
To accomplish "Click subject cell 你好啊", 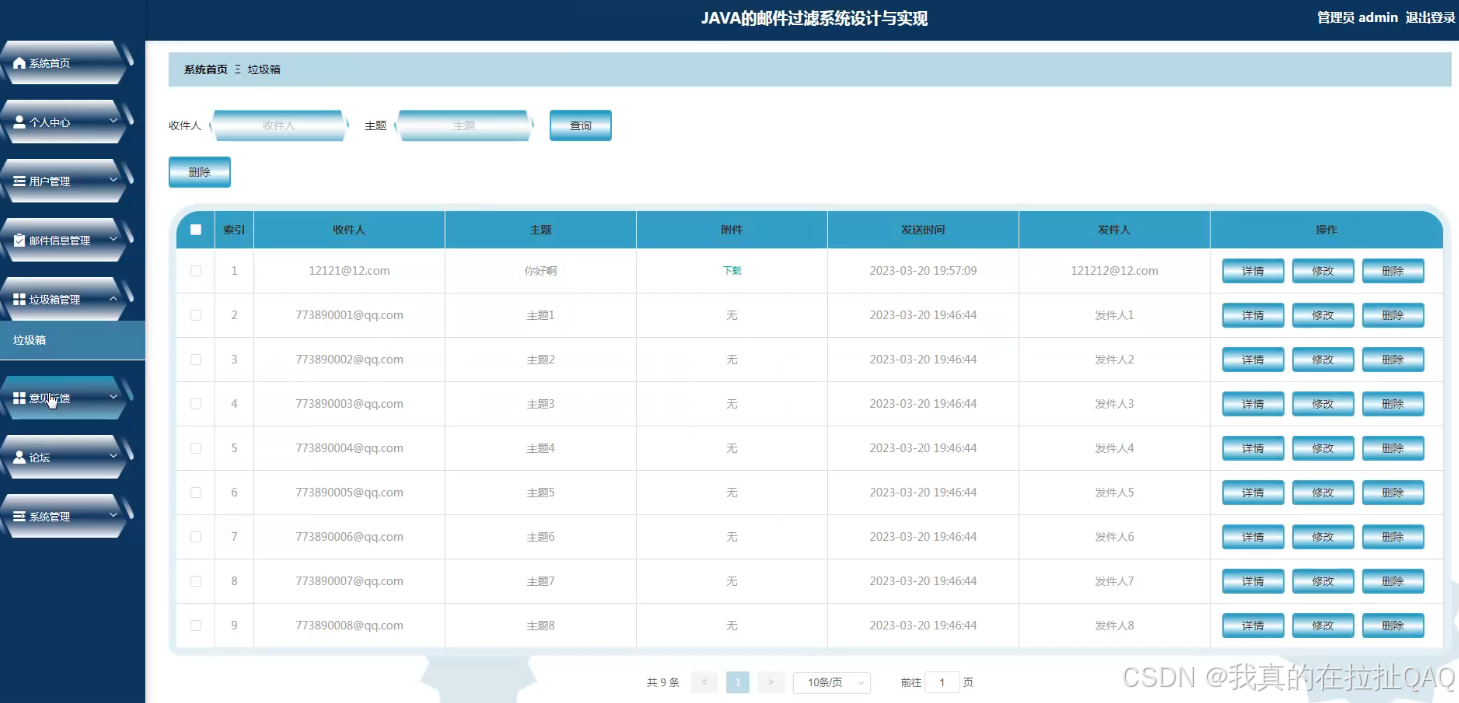I will (x=540, y=271).
